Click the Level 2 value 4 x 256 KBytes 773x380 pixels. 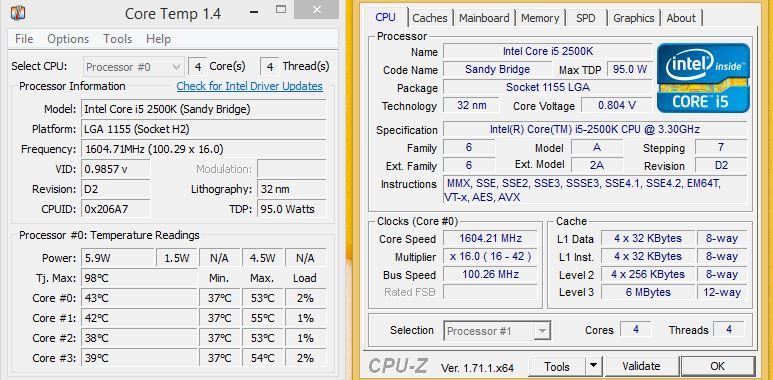coord(648,274)
